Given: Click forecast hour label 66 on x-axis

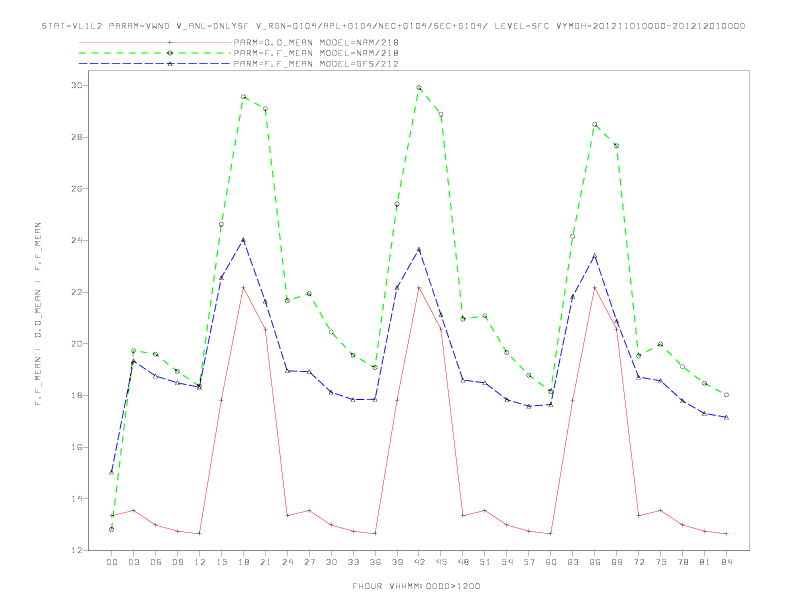Looking at the screenshot, I should tap(595, 562).
